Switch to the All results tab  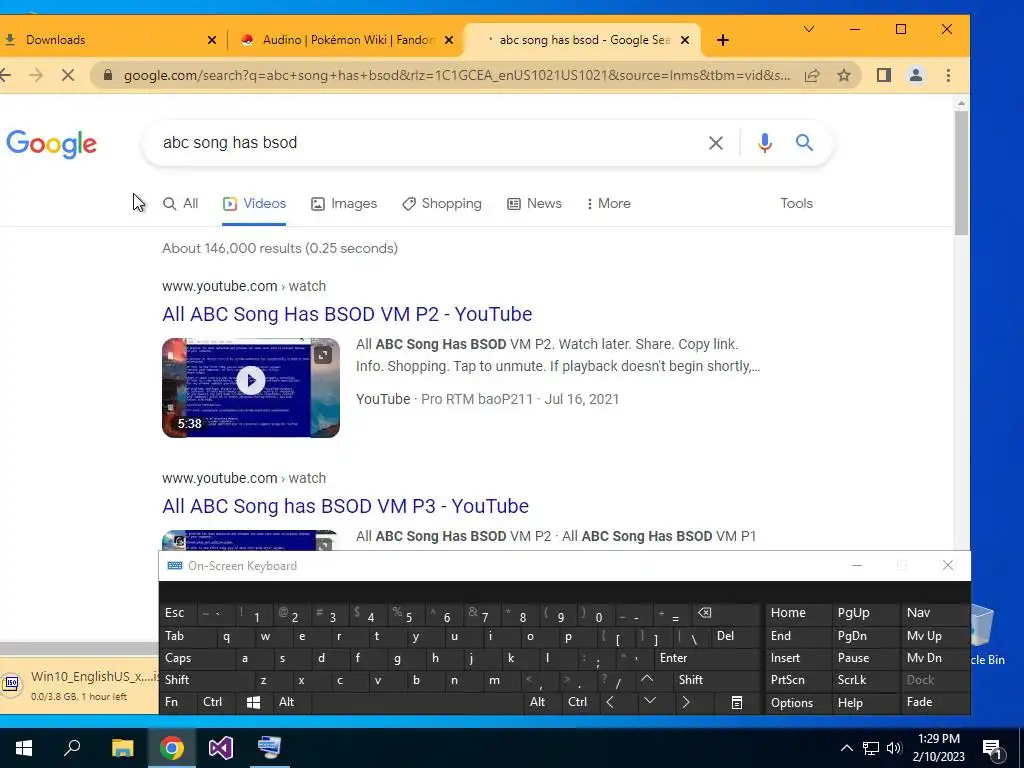[x=180, y=204]
